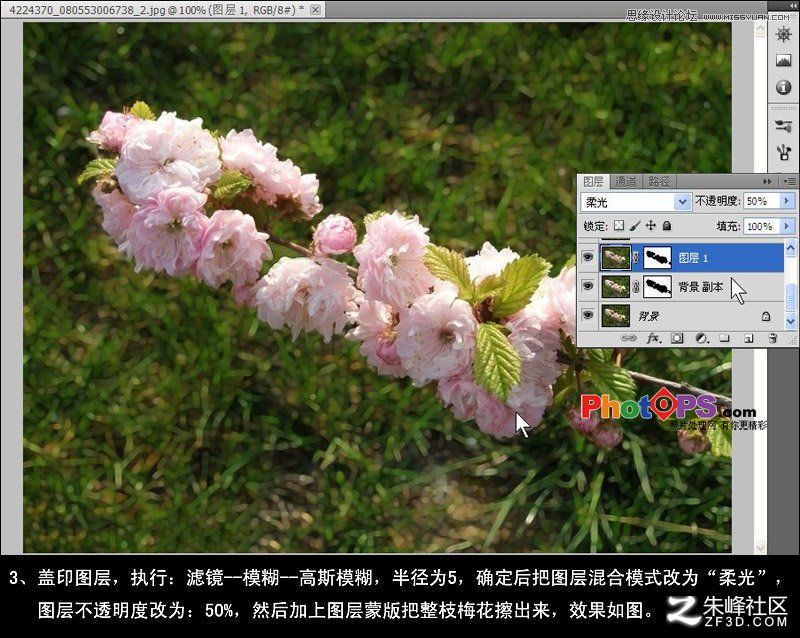Open the layers panel options menu
The height and width of the screenshot is (638, 800).
[x=788, y=182]
